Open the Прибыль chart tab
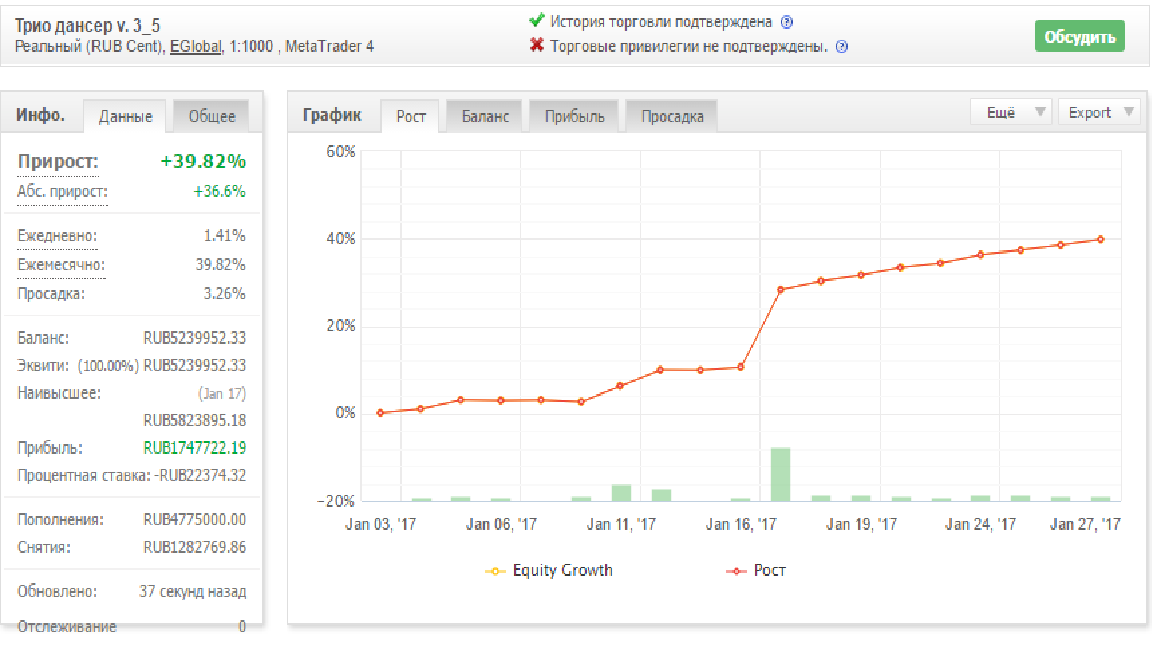The width and height of the screenshot is (1152, 648). pyautogui.click(x=574, y=116)
